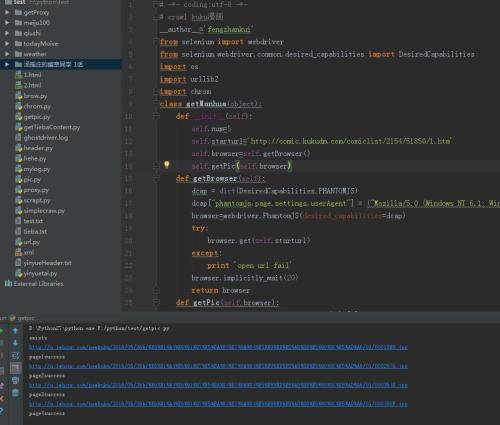The height and width of the screenshot is (425, 500).
Task: Click the green Rerun icon in run panel
Action: [x=1, y=331]
